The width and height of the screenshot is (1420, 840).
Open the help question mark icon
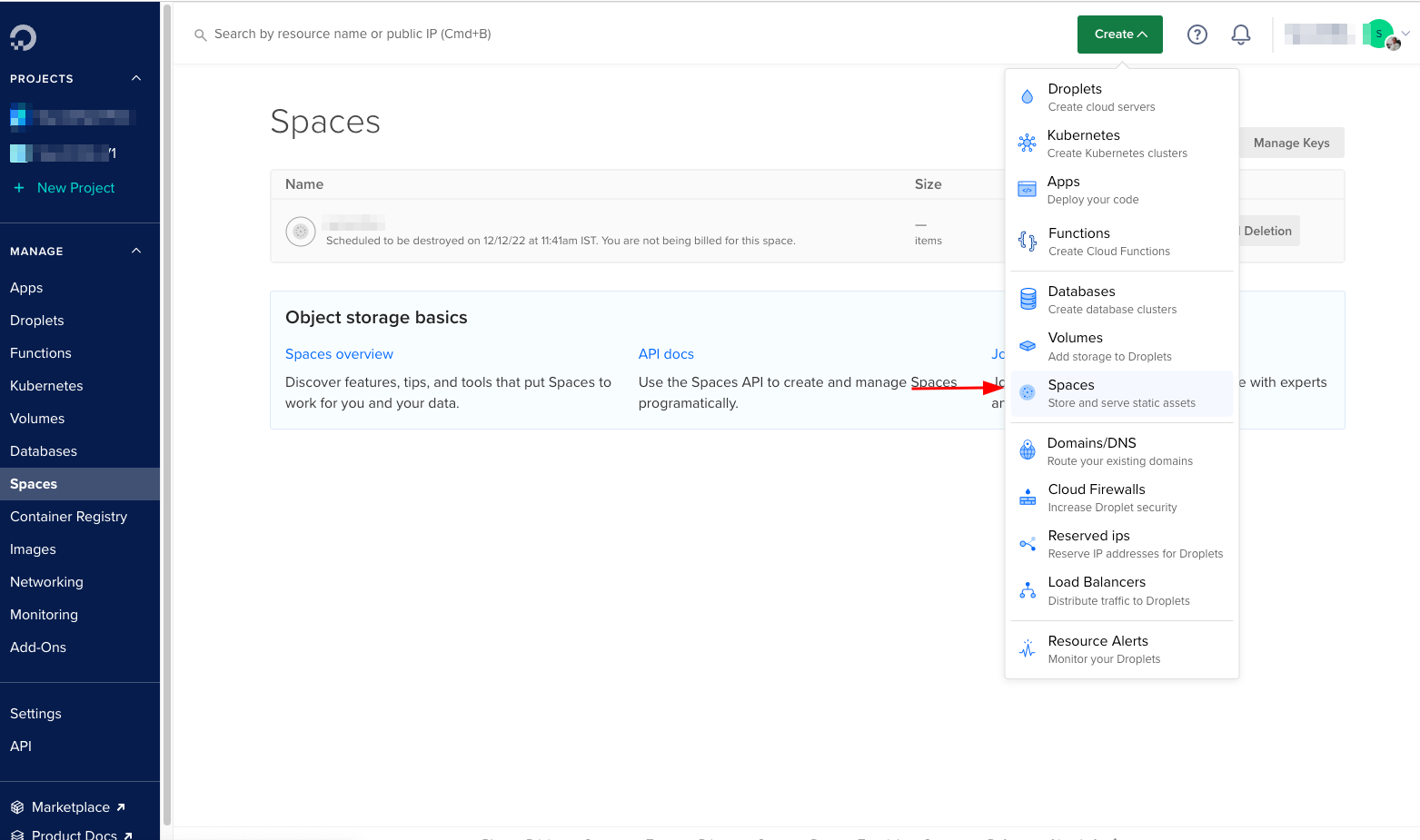1197,35
